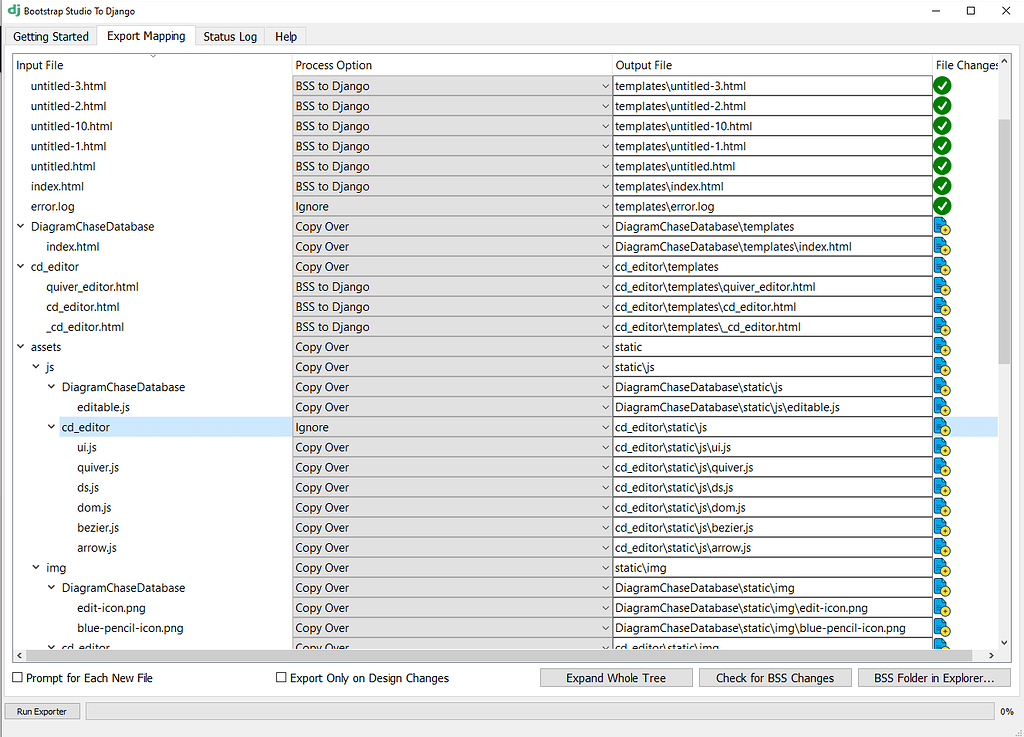Enable Export Only on Design Changes
The image size is (1024, 737).
coord(282,677)
